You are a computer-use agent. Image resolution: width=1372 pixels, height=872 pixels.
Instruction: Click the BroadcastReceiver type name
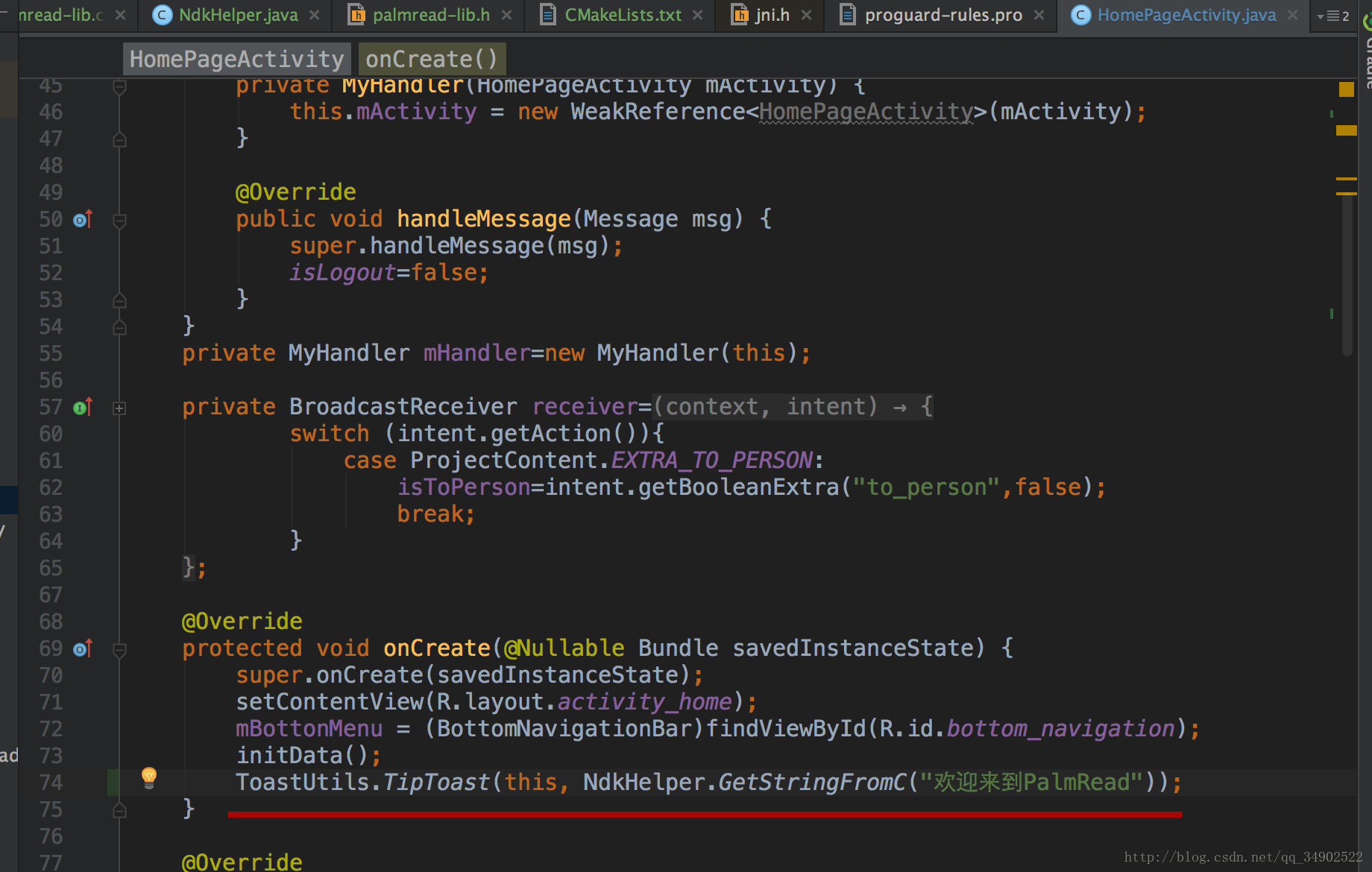[x=403, y=407]
